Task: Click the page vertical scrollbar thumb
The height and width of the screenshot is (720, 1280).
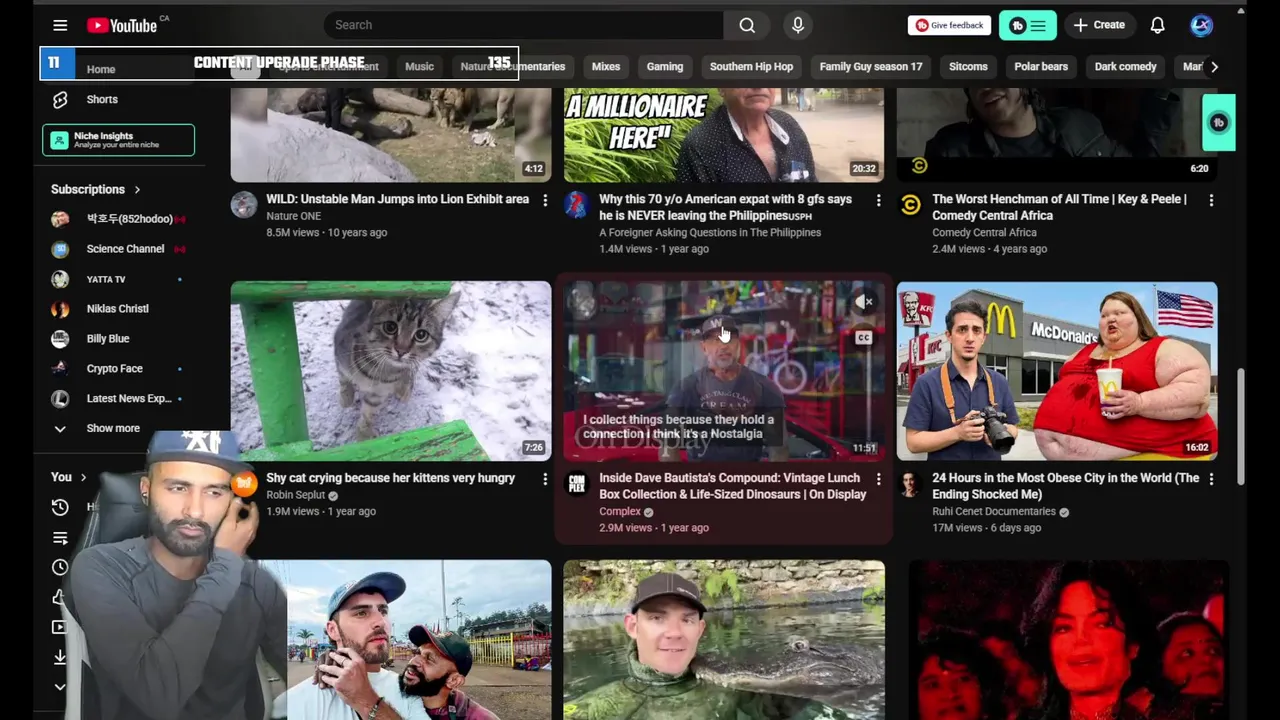Action: coord(1241,425)
